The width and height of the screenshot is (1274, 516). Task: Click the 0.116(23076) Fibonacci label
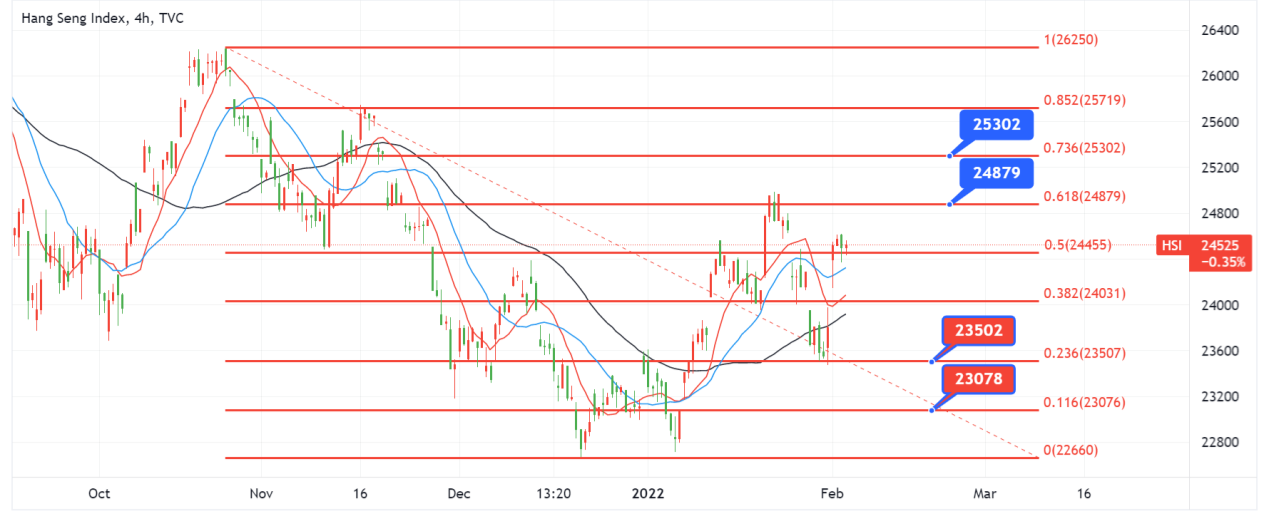point(1084,402)
